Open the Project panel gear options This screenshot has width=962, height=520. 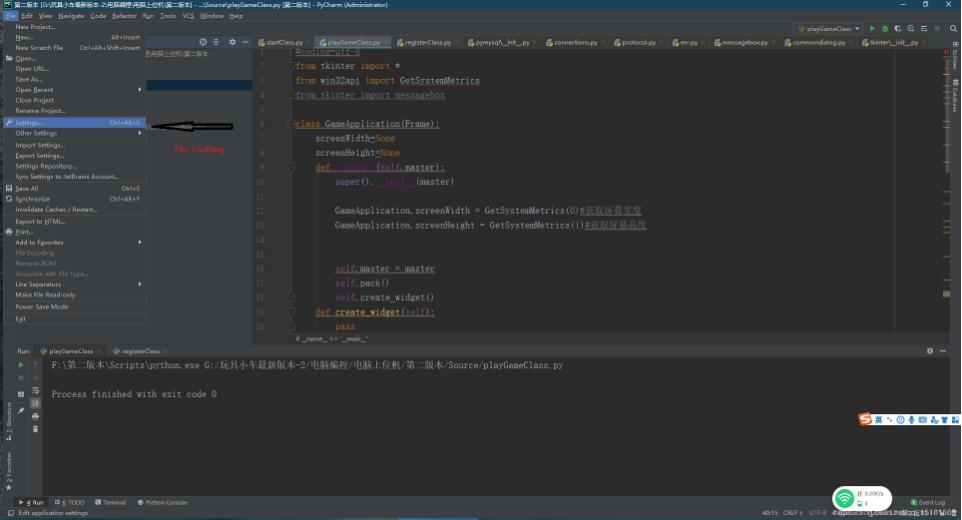233,42
